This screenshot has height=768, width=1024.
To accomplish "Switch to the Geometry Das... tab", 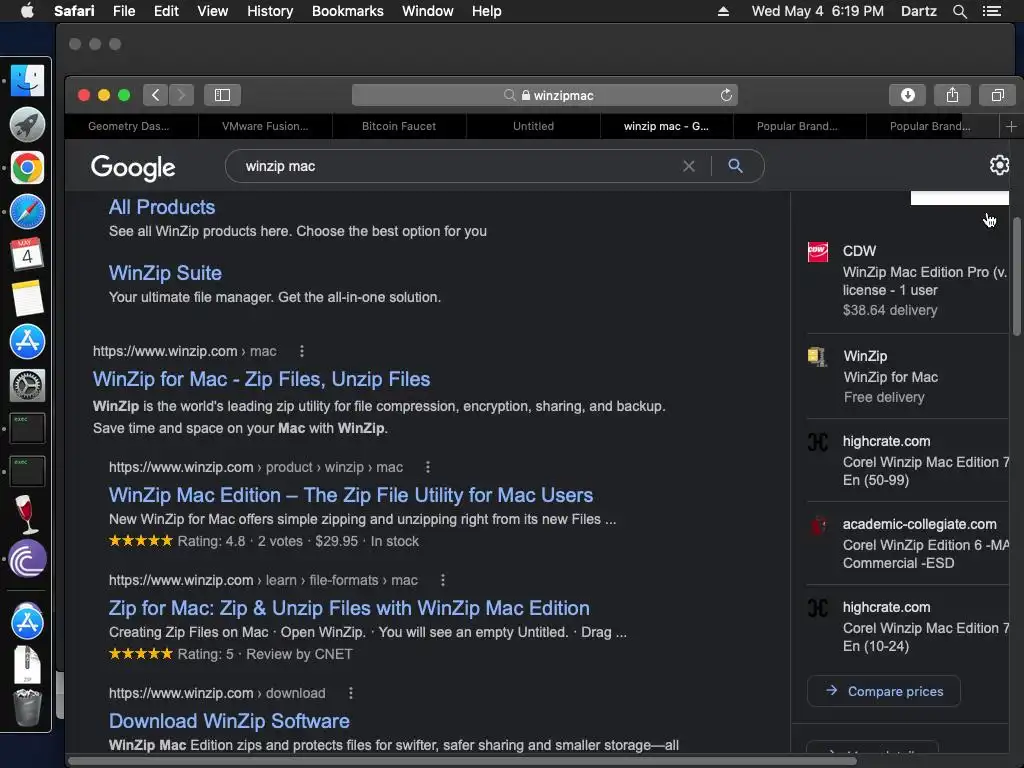I will click(129, 126).
